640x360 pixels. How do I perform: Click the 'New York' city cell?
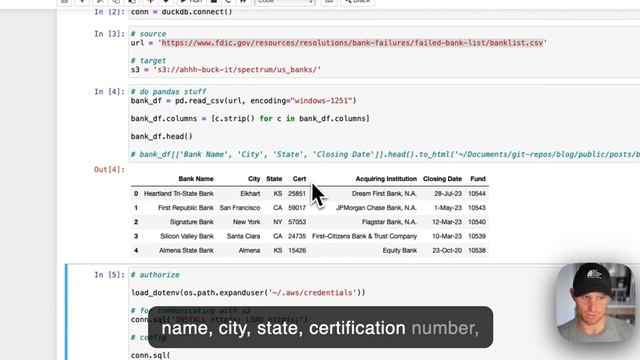(x=247, y=222)
